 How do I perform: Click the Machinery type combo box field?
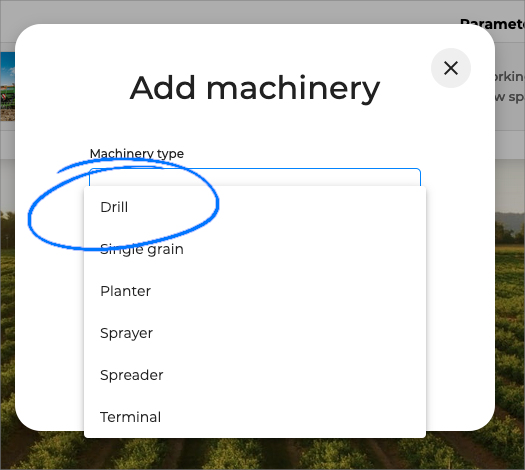(255, 177)
